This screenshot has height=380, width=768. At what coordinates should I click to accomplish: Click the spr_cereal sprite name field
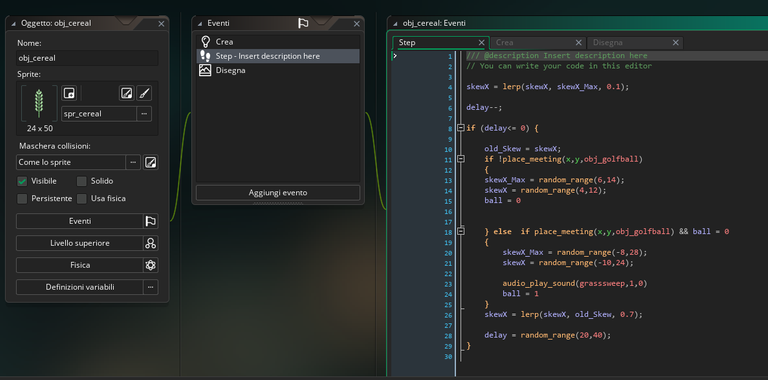98,114
